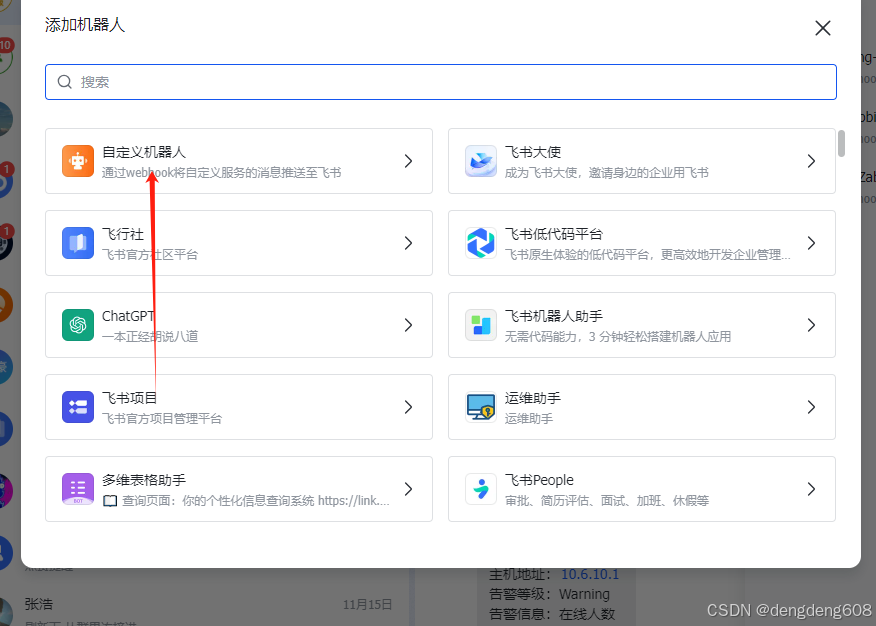This screenshot has height=626, width=876.
Task: Click the 飞书机器人助手 icon
Action: click(481, 326)
